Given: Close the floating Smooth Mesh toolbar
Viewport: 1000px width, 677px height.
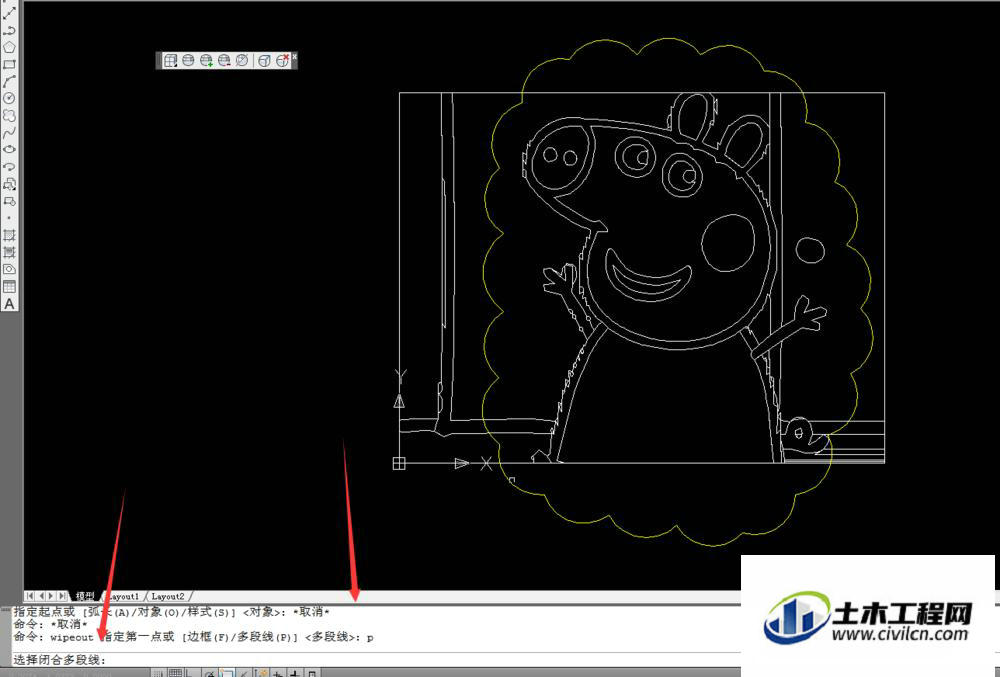Looking at the screenshot, I should pyautogui.click(x=295, y=56).
